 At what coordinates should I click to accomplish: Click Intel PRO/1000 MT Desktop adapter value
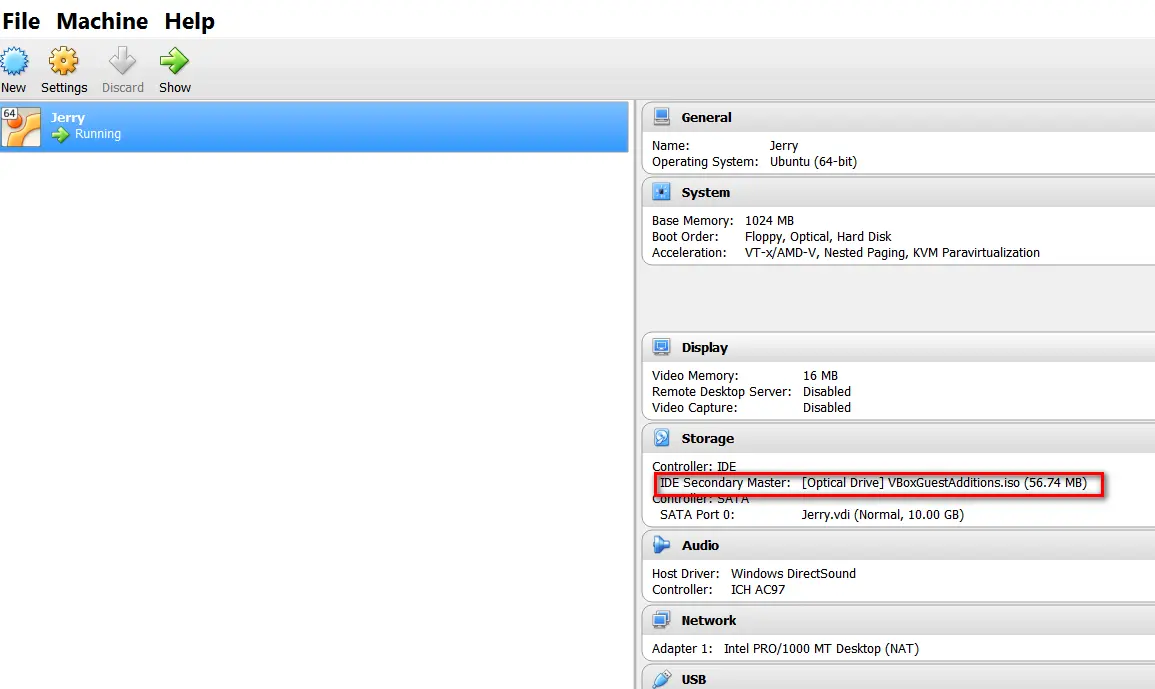point(821,648)
